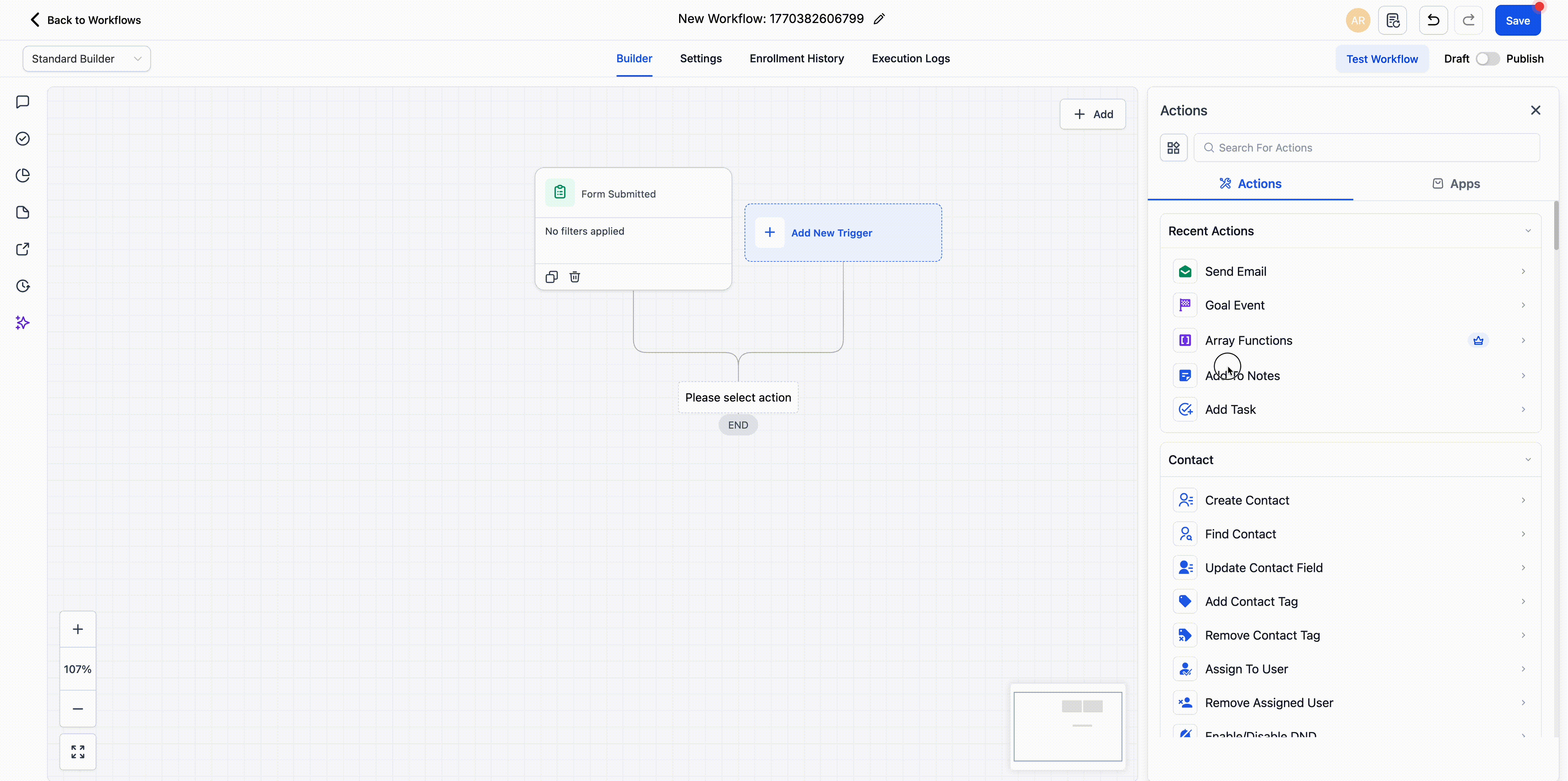Switch to the Apps tab
This screenshot has height=781, width=1568.
click(x=1456, y=184)
